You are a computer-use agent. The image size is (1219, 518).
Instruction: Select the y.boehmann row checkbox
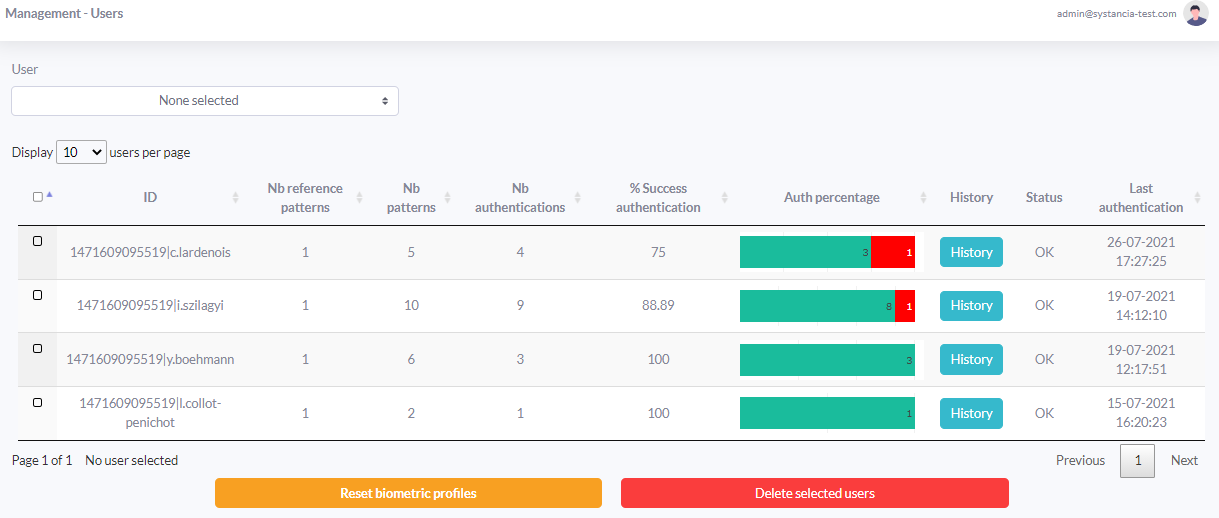[x=38, y=348]
